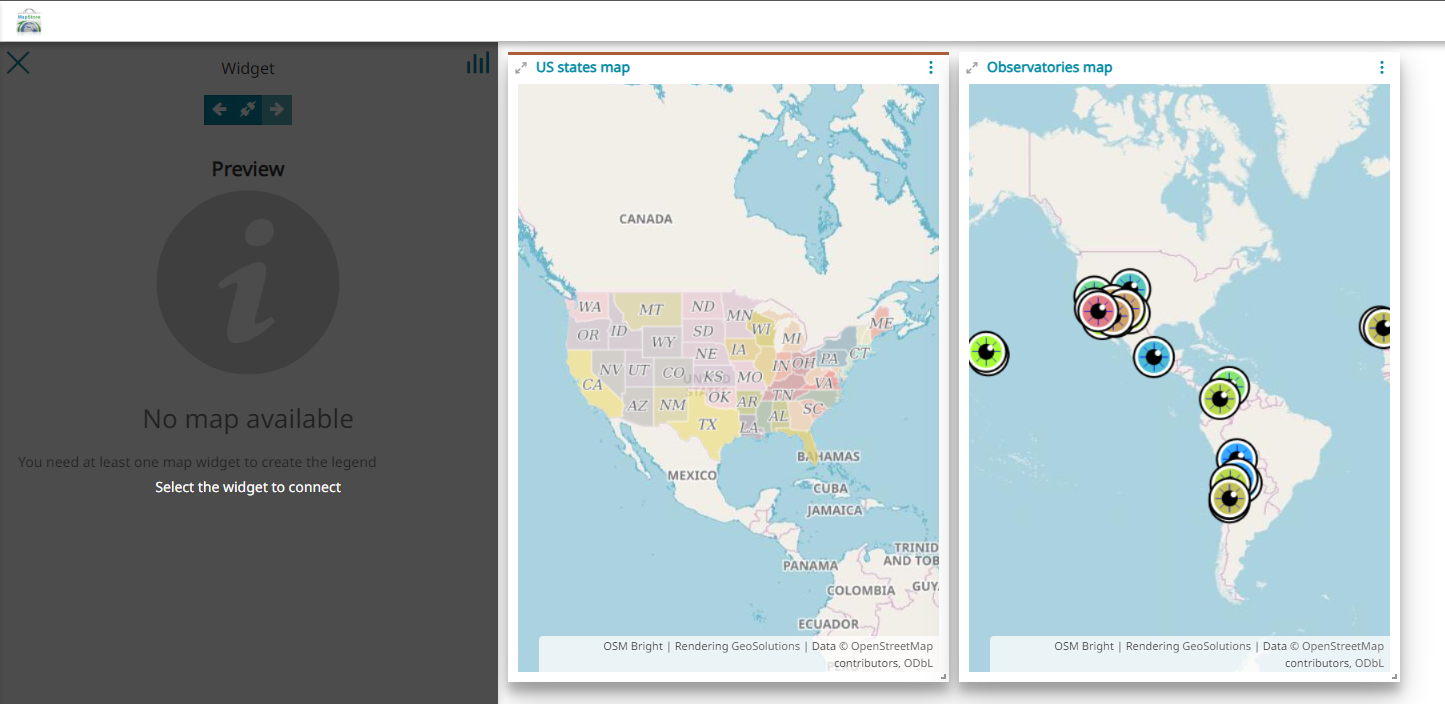Image resolution: width=1445 pixels, height=704 pixels.
Task: Click the resize handle of US states map
Action: [x=943, y=677]
